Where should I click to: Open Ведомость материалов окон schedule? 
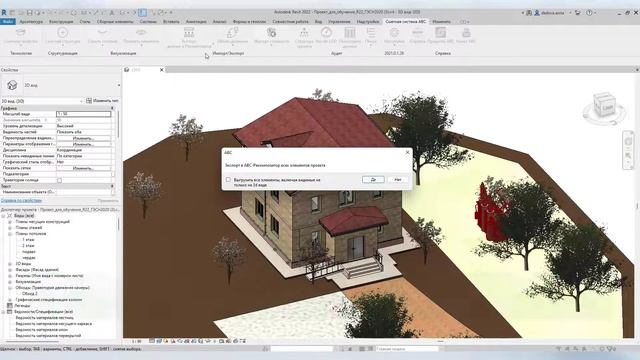42,329
